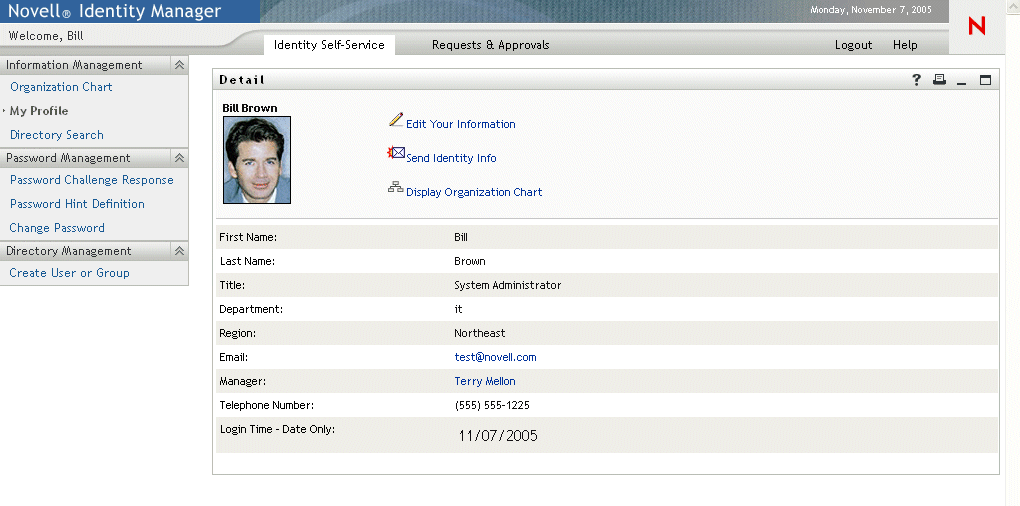
Task: Switch to the Requests & Approvals tab
Action: point(490,45)
